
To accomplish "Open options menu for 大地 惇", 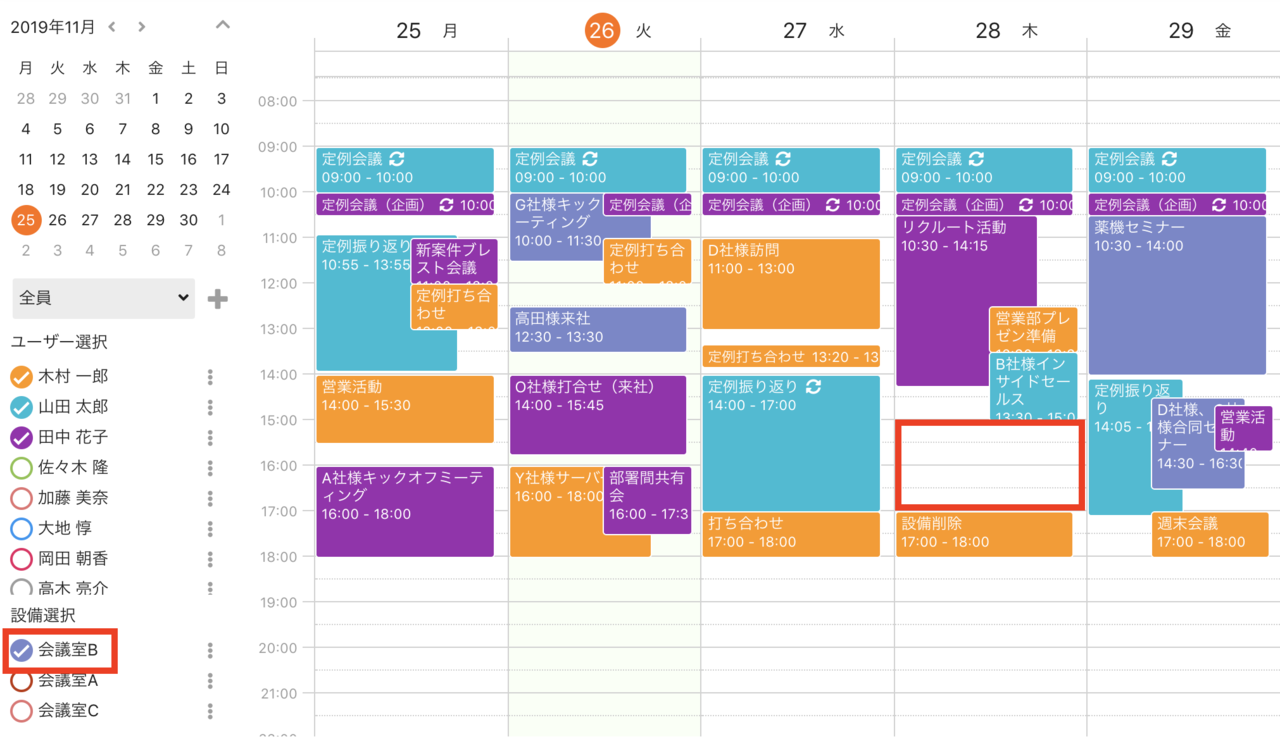I will [x=210, y=528].
